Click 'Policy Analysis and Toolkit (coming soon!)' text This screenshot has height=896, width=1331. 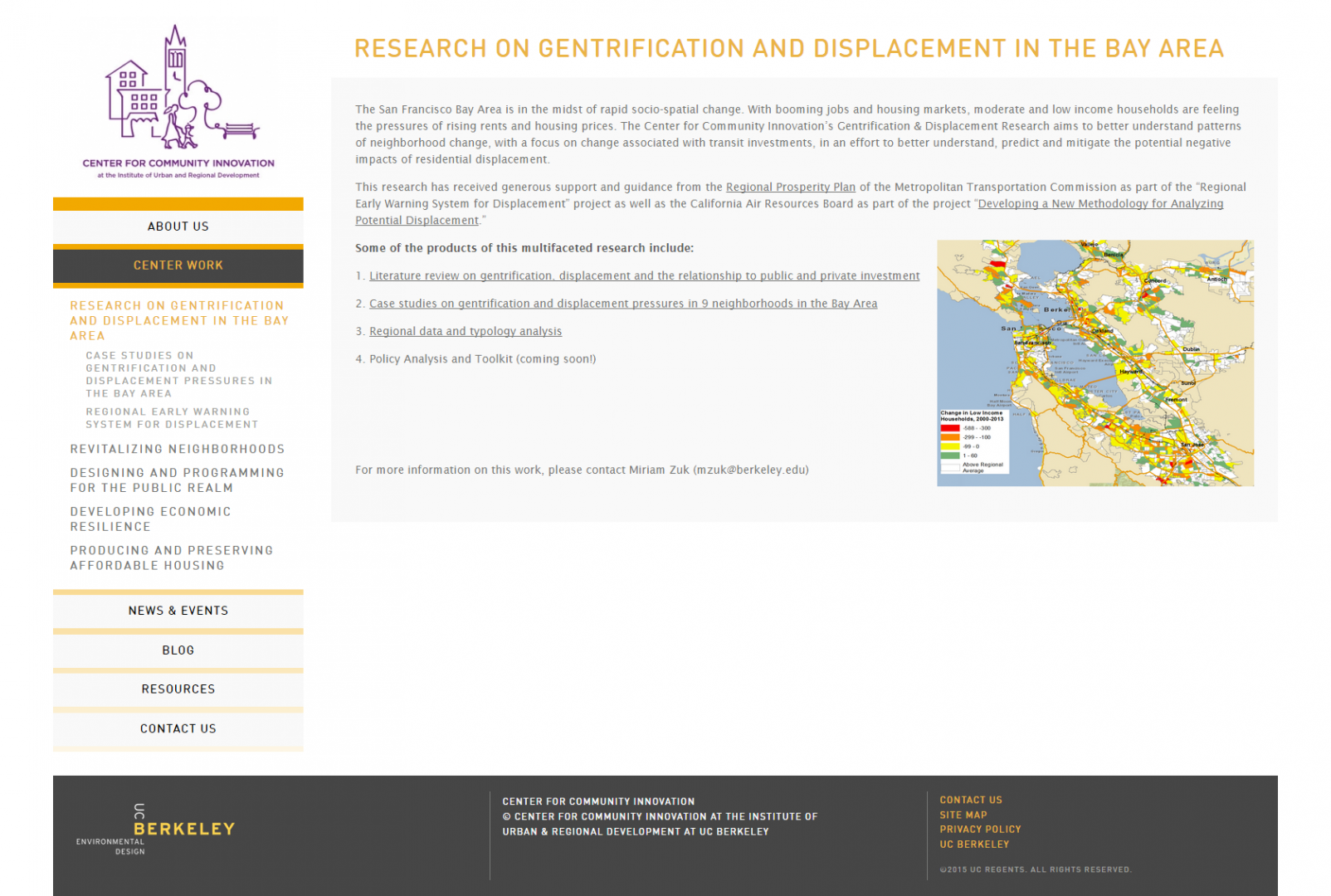point(482,359)
